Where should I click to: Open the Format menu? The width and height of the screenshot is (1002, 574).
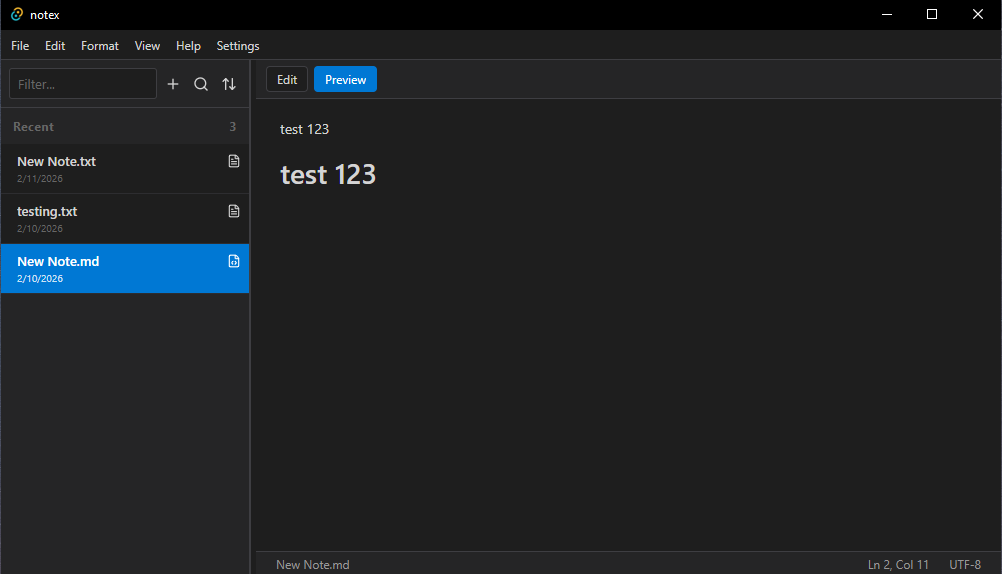coord(100,46)
